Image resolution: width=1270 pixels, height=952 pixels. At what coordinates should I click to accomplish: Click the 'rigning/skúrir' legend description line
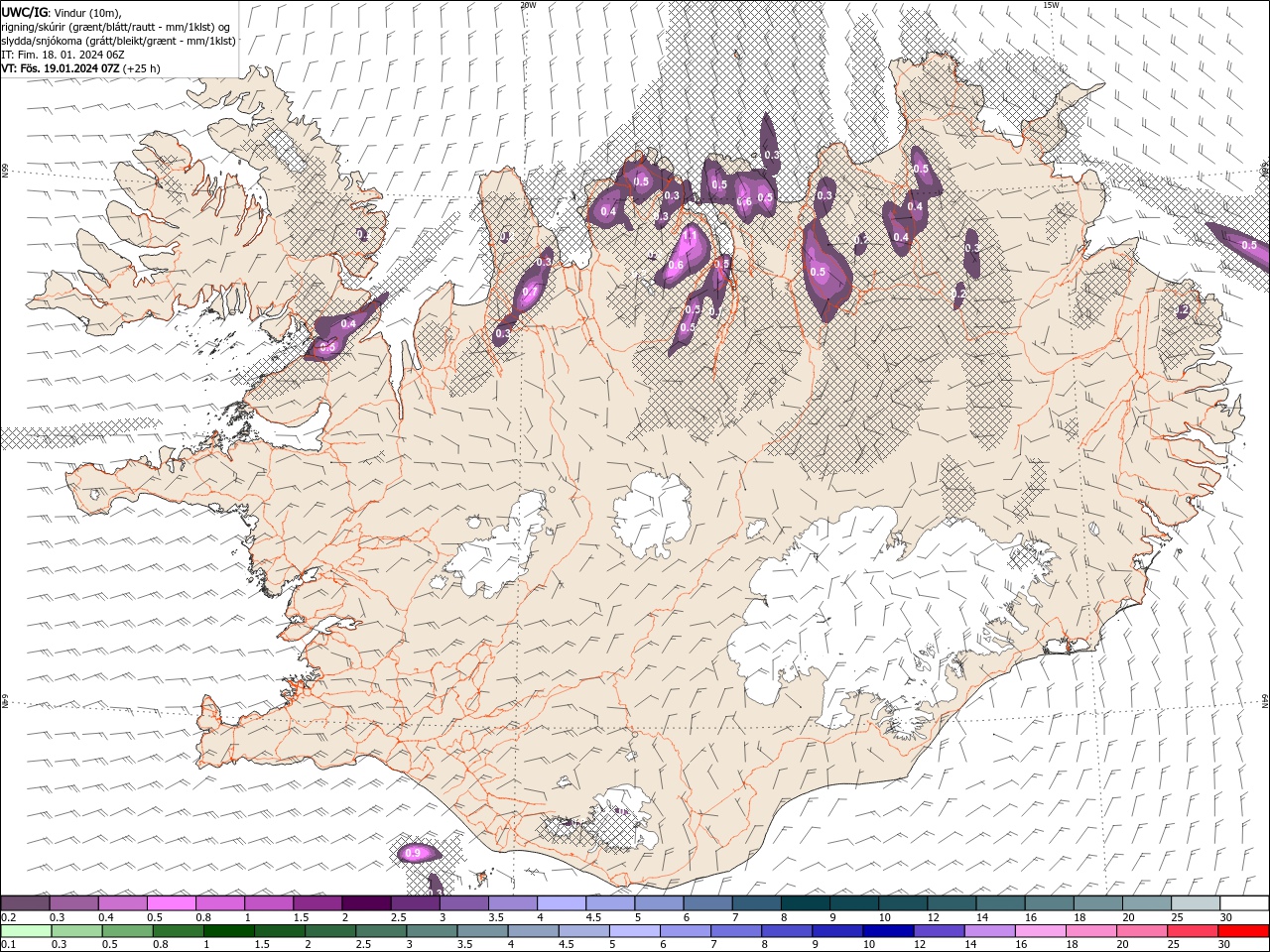pyautogui.click(x=116, y=27)
